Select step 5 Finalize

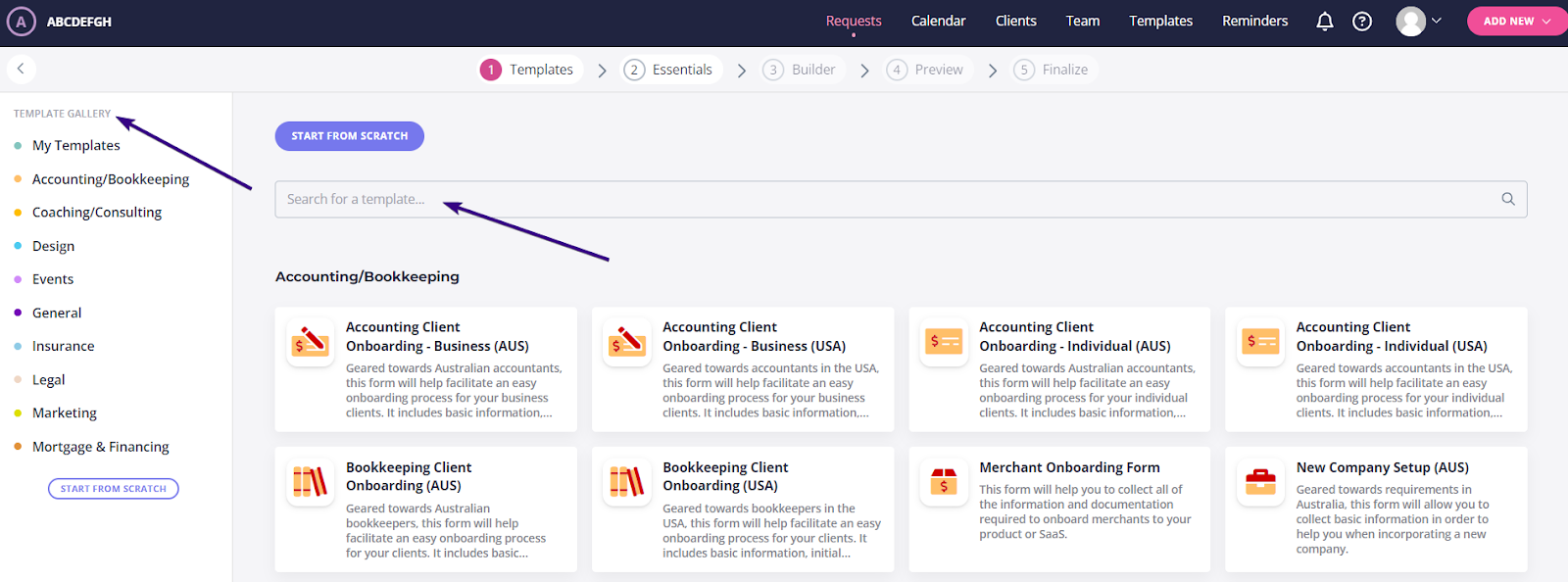(x=1053, y=70)
